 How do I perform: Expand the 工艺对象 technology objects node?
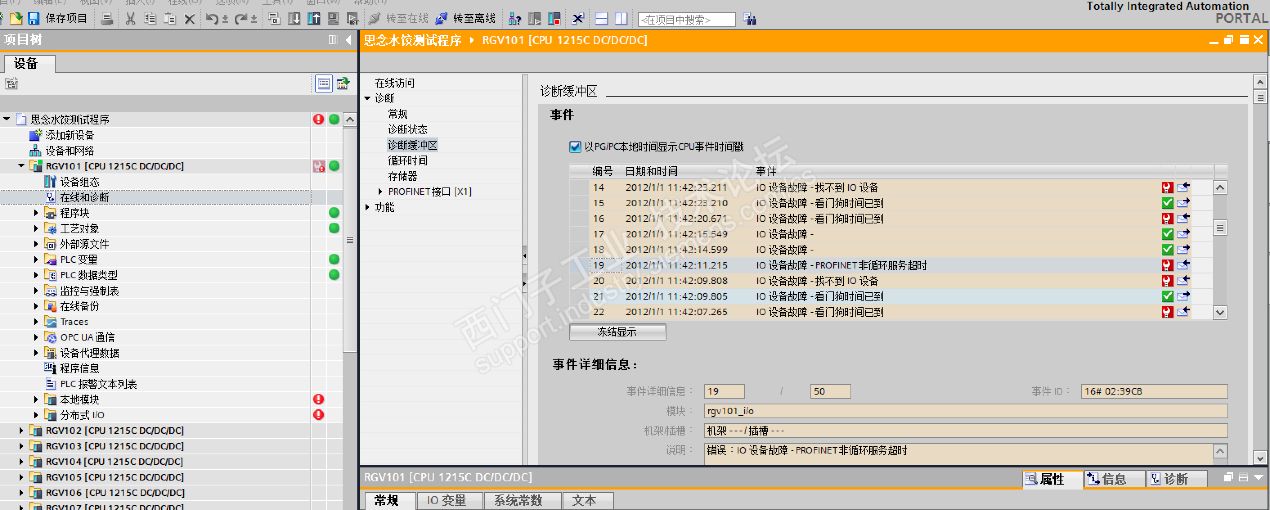pos(37,229)
